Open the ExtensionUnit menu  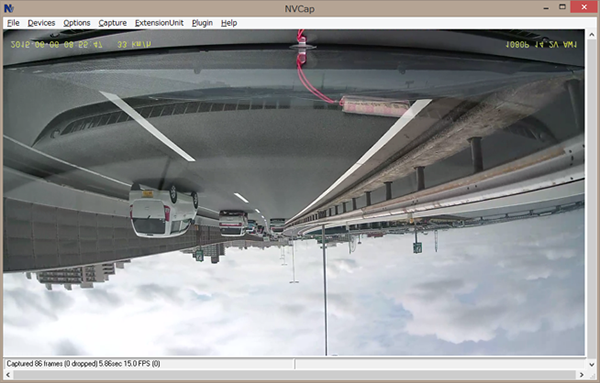(x=159, y=23)
